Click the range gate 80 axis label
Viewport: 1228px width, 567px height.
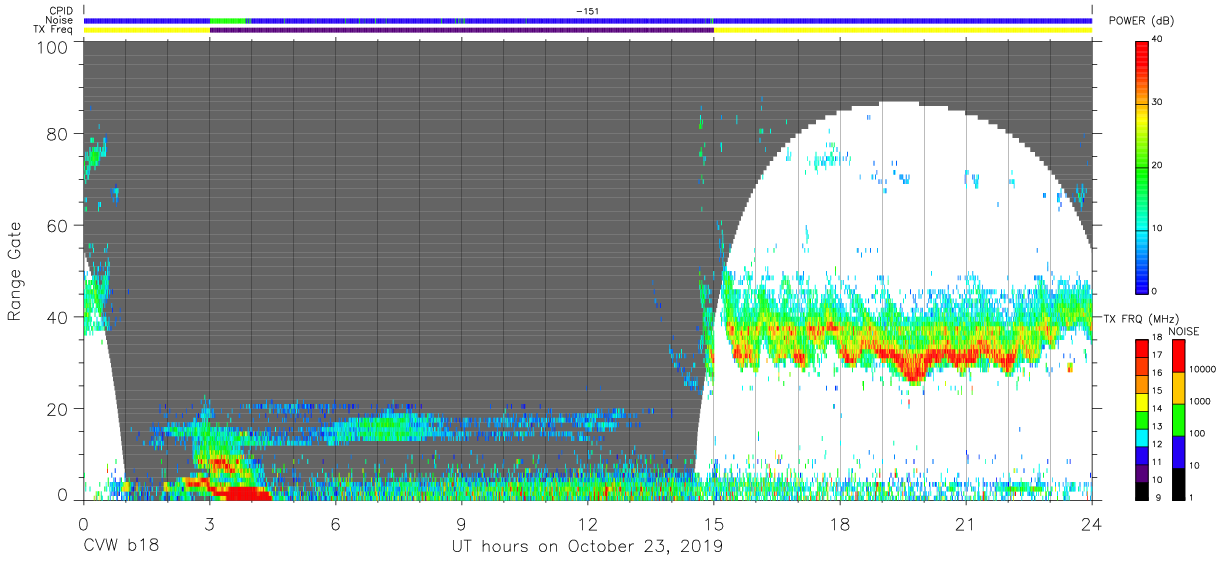tap(59, 134)
